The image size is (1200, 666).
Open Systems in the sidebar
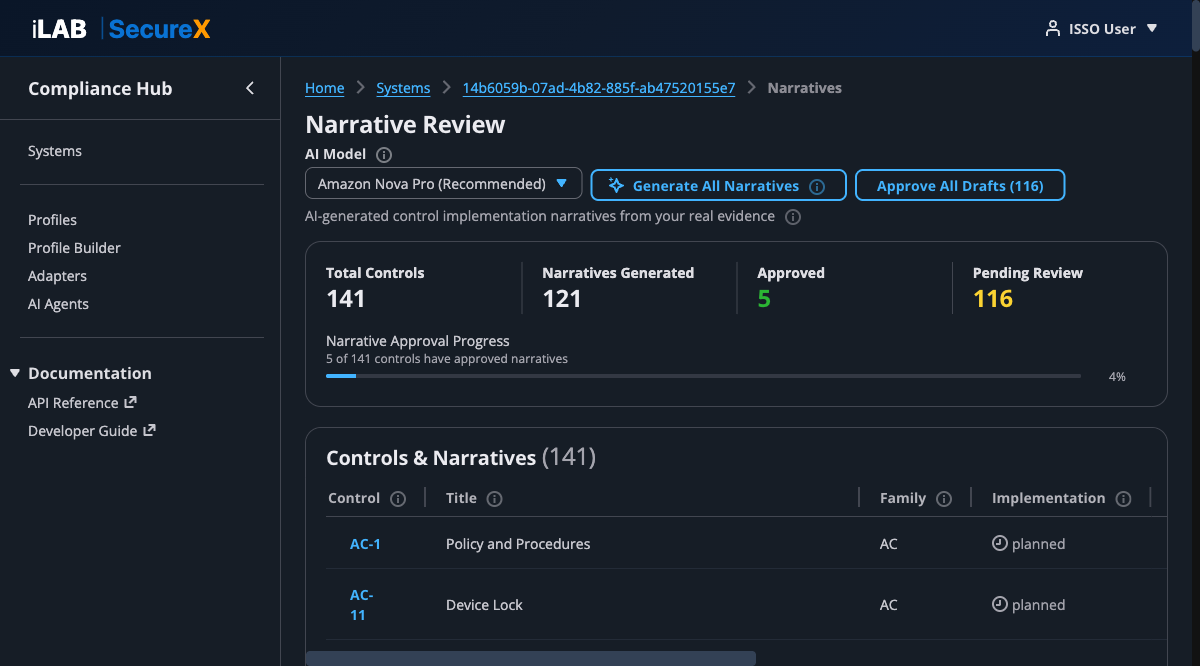[55, 152]
